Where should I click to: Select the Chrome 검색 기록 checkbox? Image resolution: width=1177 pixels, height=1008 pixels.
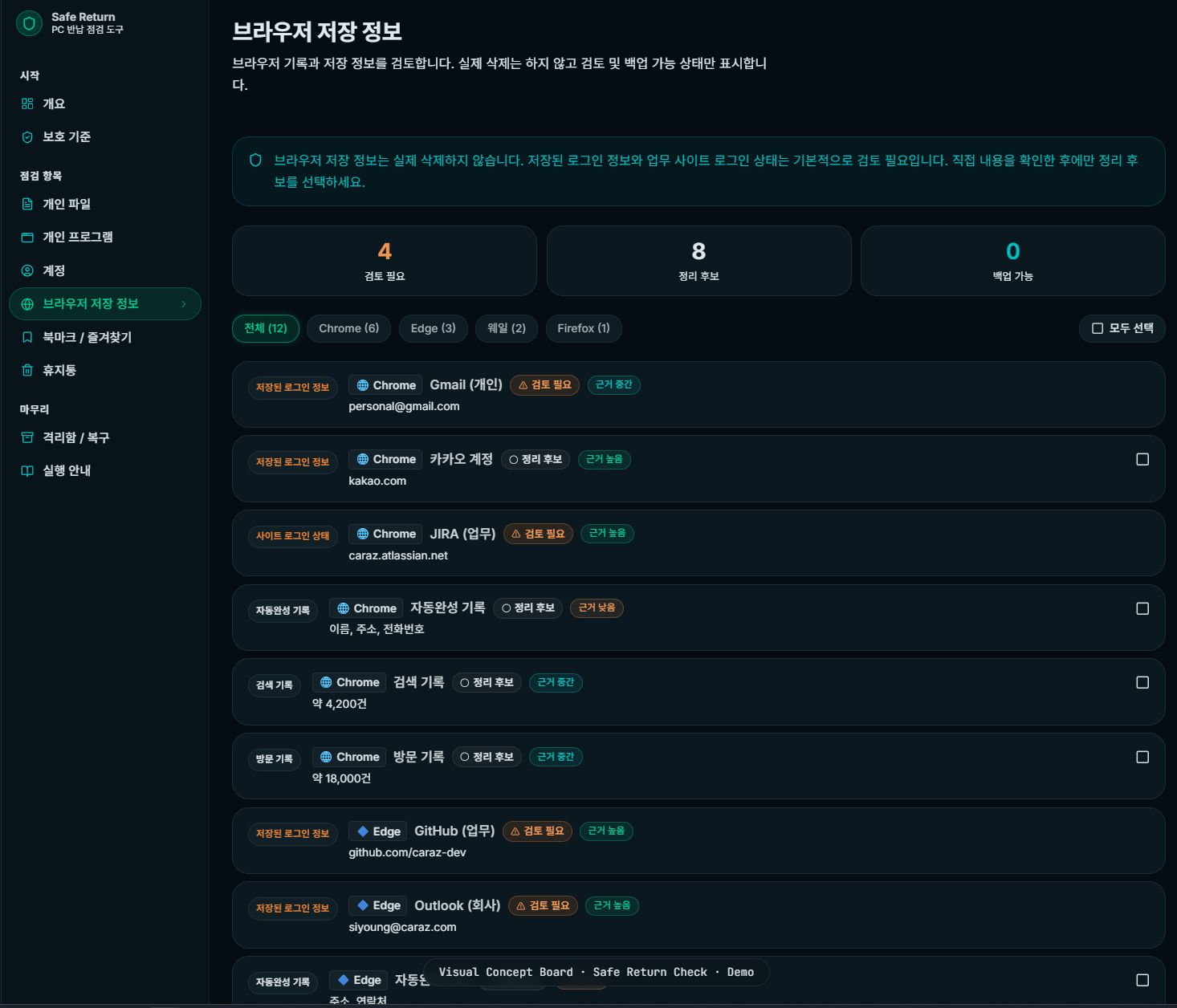[1142, 682]
